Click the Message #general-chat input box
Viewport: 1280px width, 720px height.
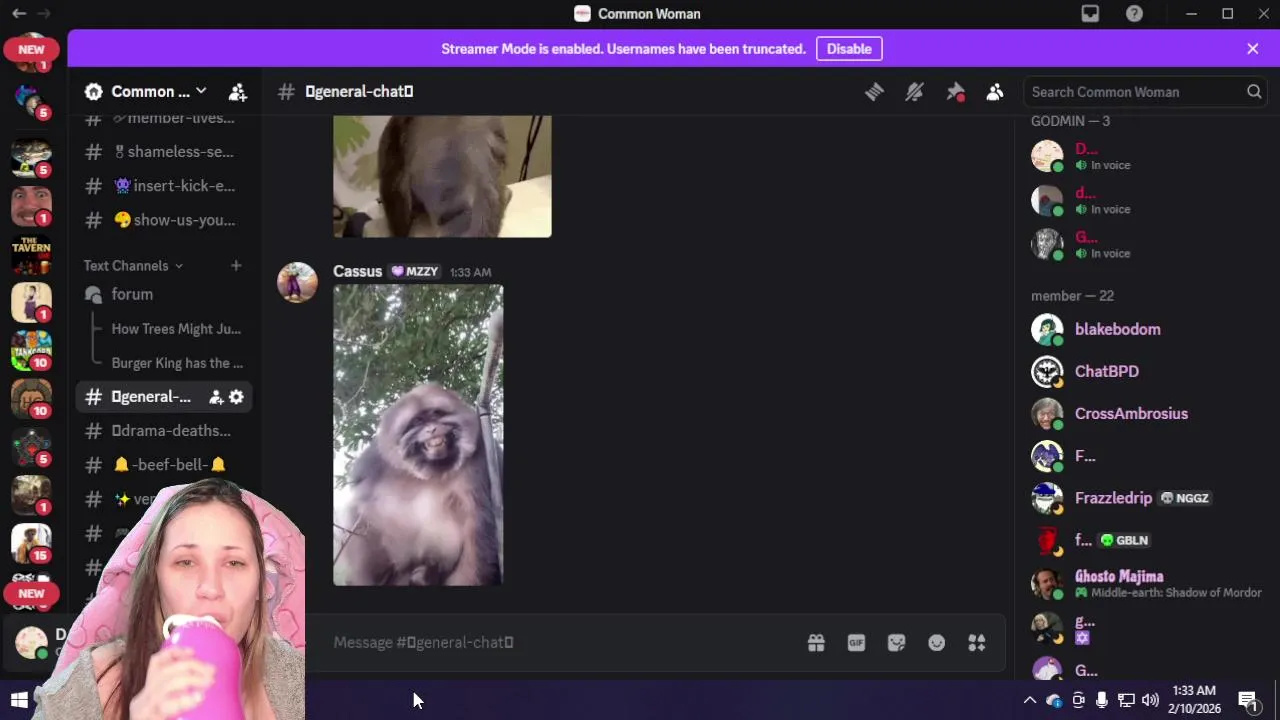(x=560, y=643)
